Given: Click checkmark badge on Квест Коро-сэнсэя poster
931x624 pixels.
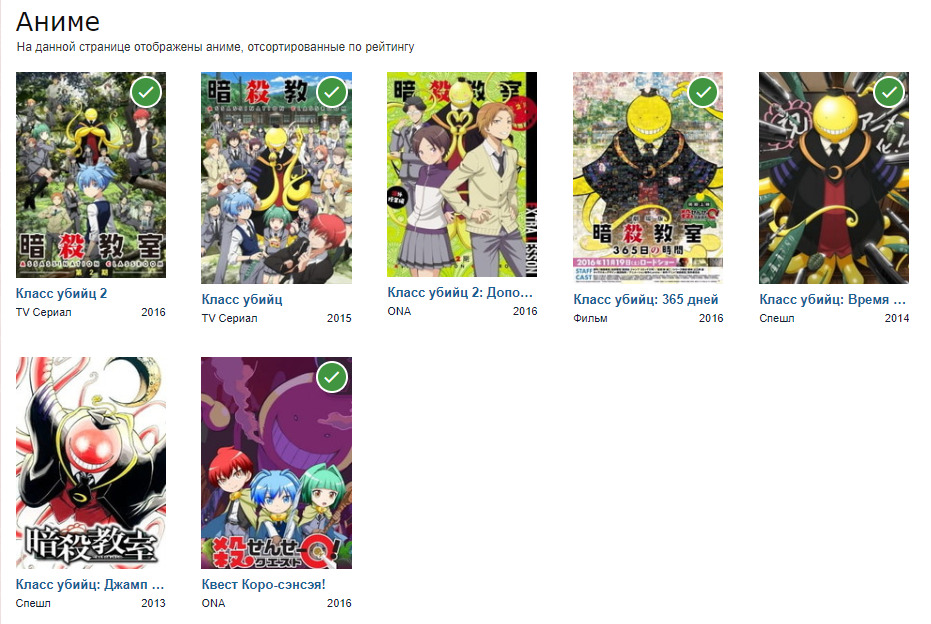Looking at the screenshot, I should coord(332,377).
